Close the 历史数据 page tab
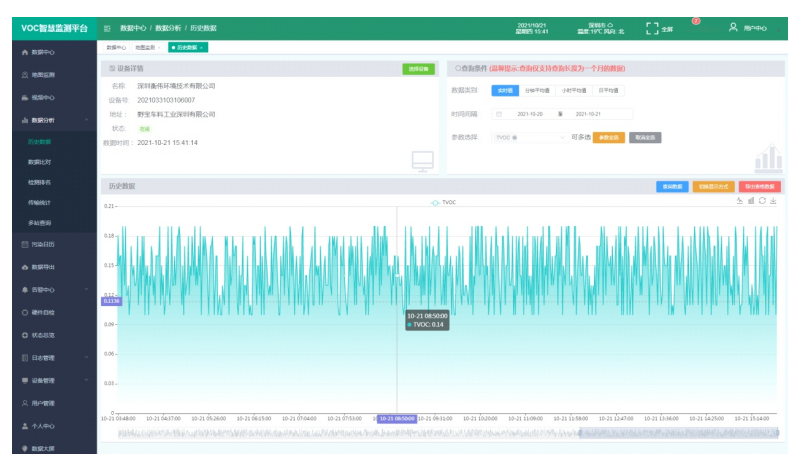This screenshot has height=467, width=803. pyautogui.click(x=202, y=48)
